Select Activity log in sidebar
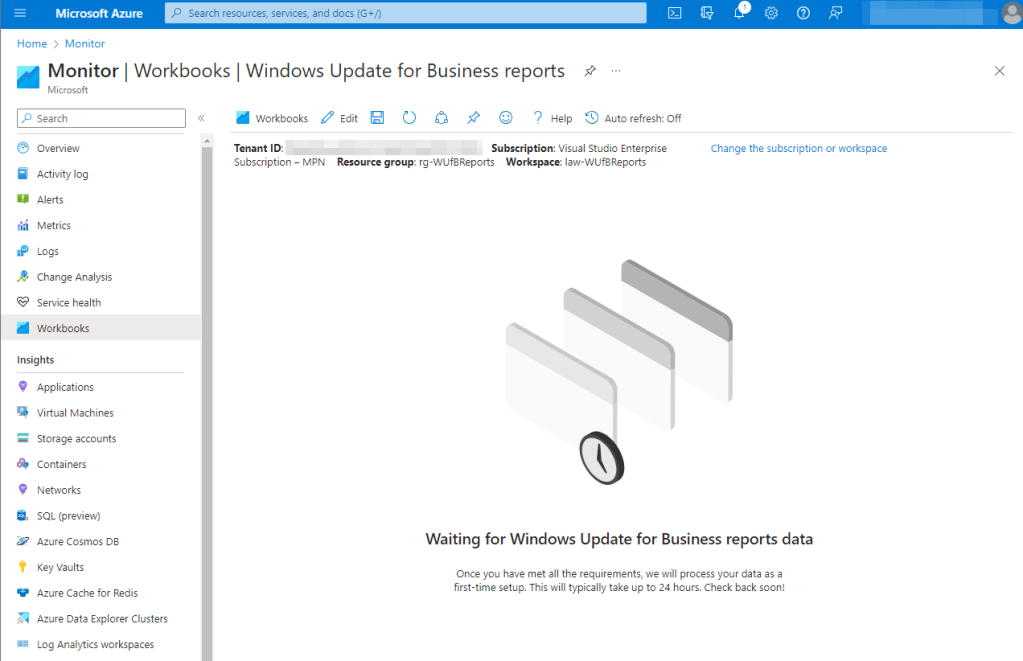Viewport: 1023px width, 661px height. click(62, 174)
